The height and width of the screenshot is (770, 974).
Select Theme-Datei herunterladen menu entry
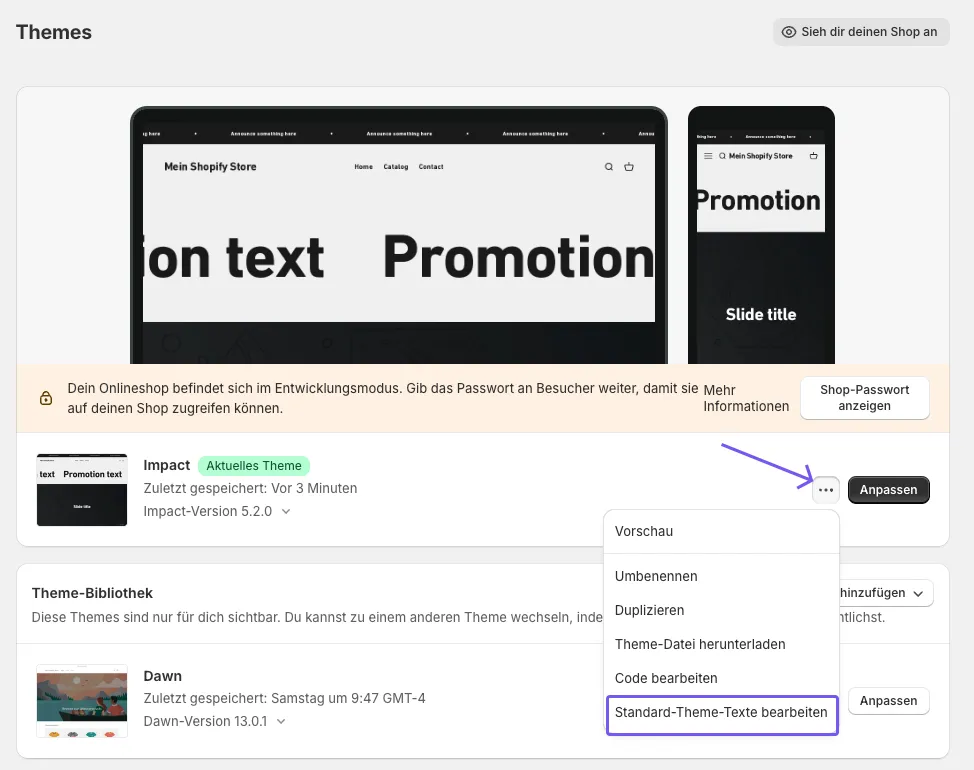[x=721, y=645]
